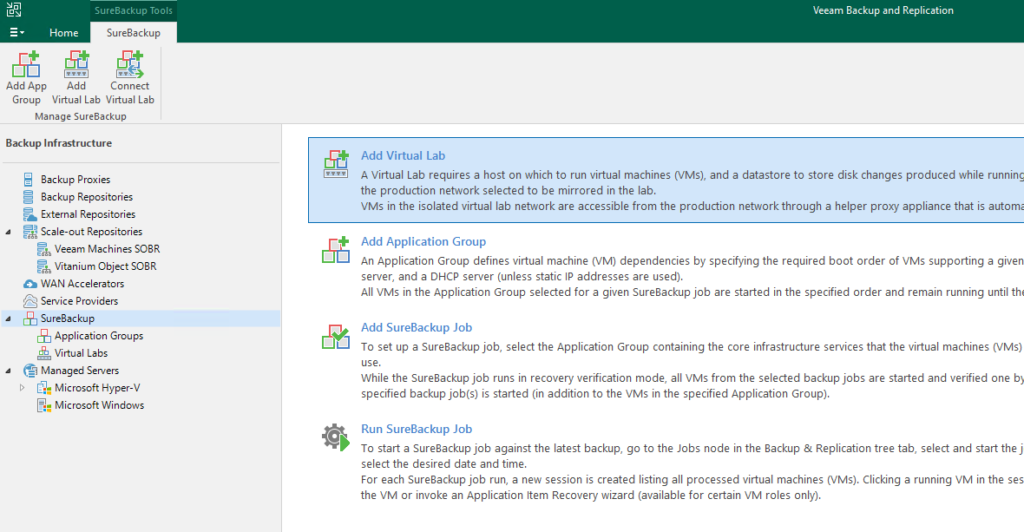Viewport: 1024px width, 532px height.
Task: Open External Repositories tree item
Action: click(88, 214)
